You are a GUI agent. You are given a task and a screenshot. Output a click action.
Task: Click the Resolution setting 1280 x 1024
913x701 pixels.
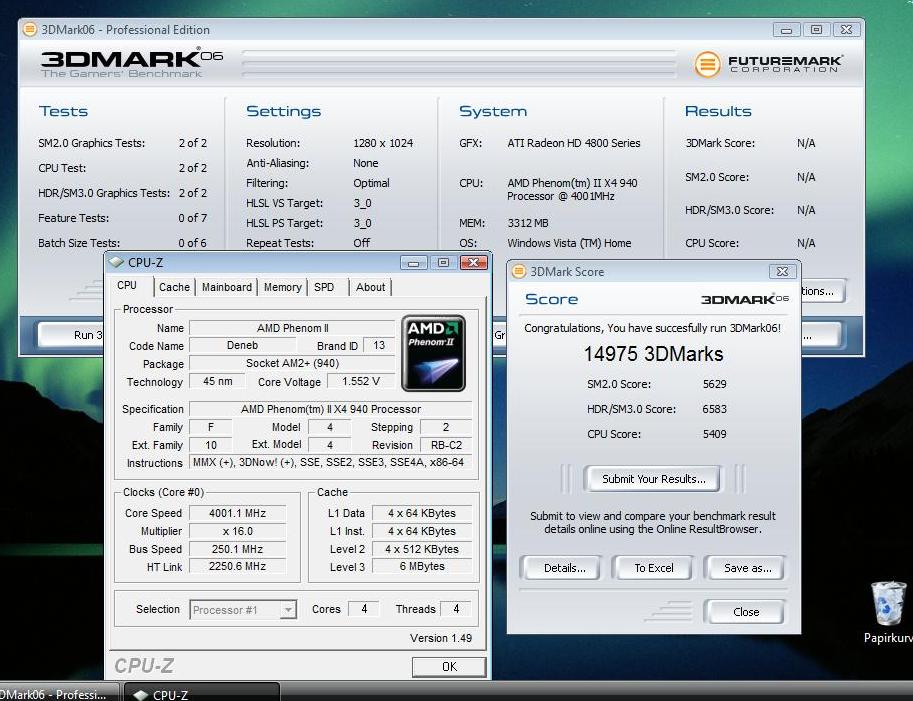tap(383, 143)
